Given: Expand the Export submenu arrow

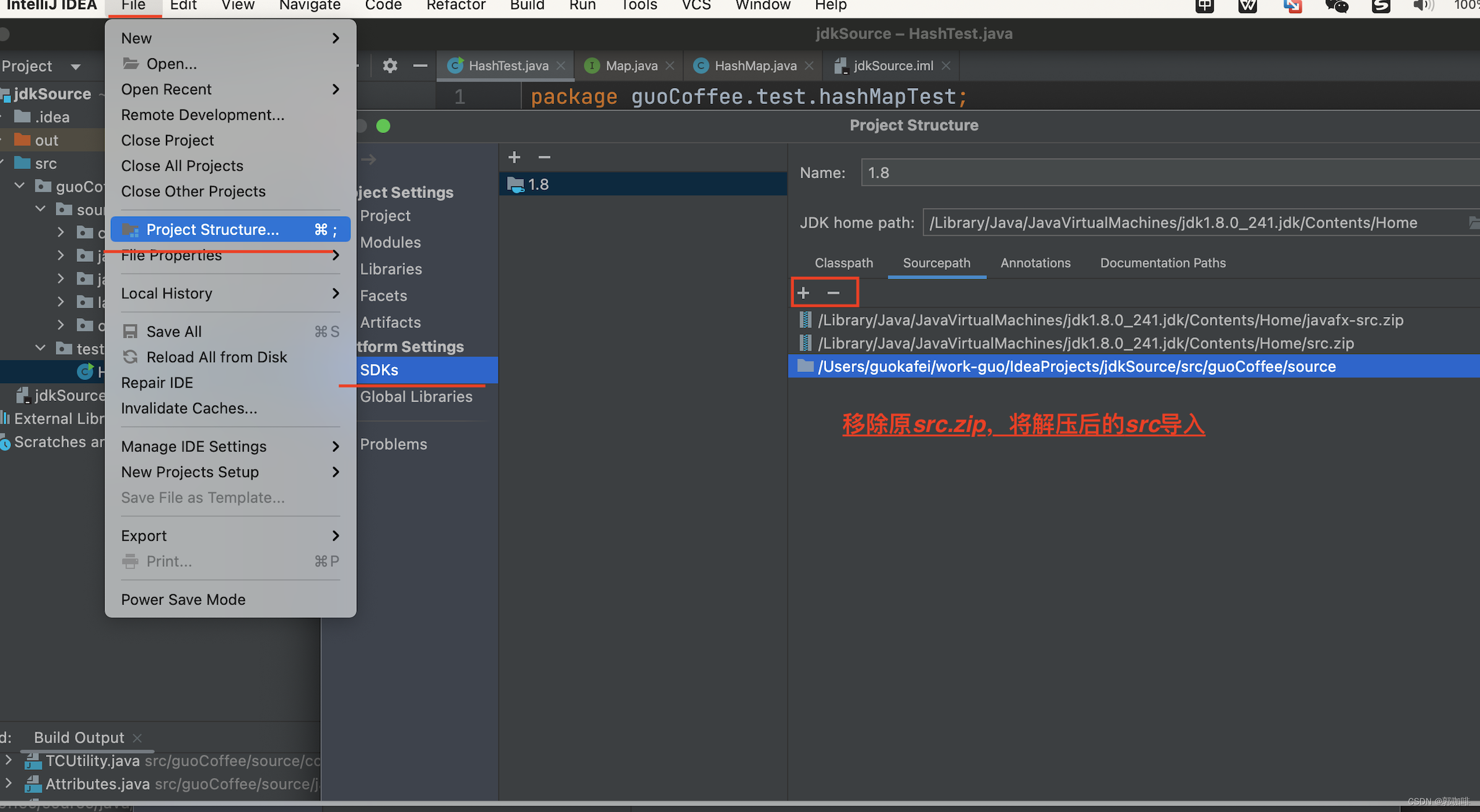Looking at the screenshot, I should click(x=336, y=535).
